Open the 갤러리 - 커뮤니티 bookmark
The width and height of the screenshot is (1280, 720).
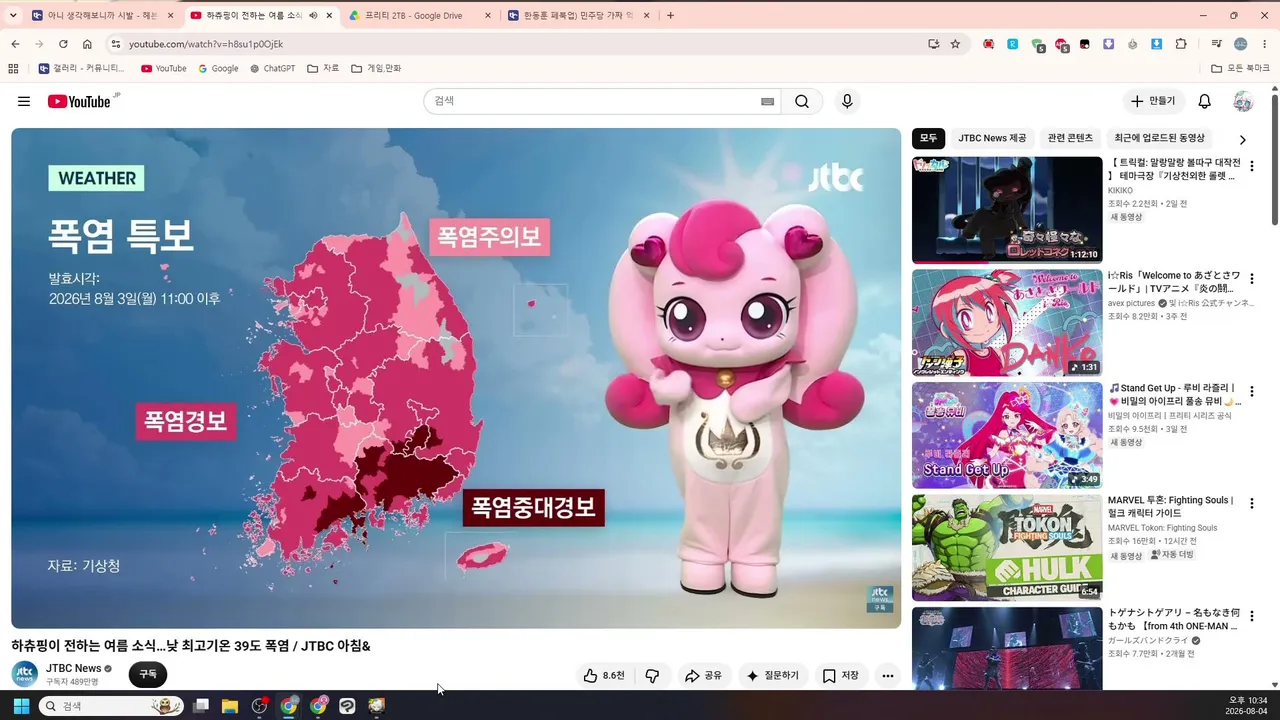tap(82, 69)
